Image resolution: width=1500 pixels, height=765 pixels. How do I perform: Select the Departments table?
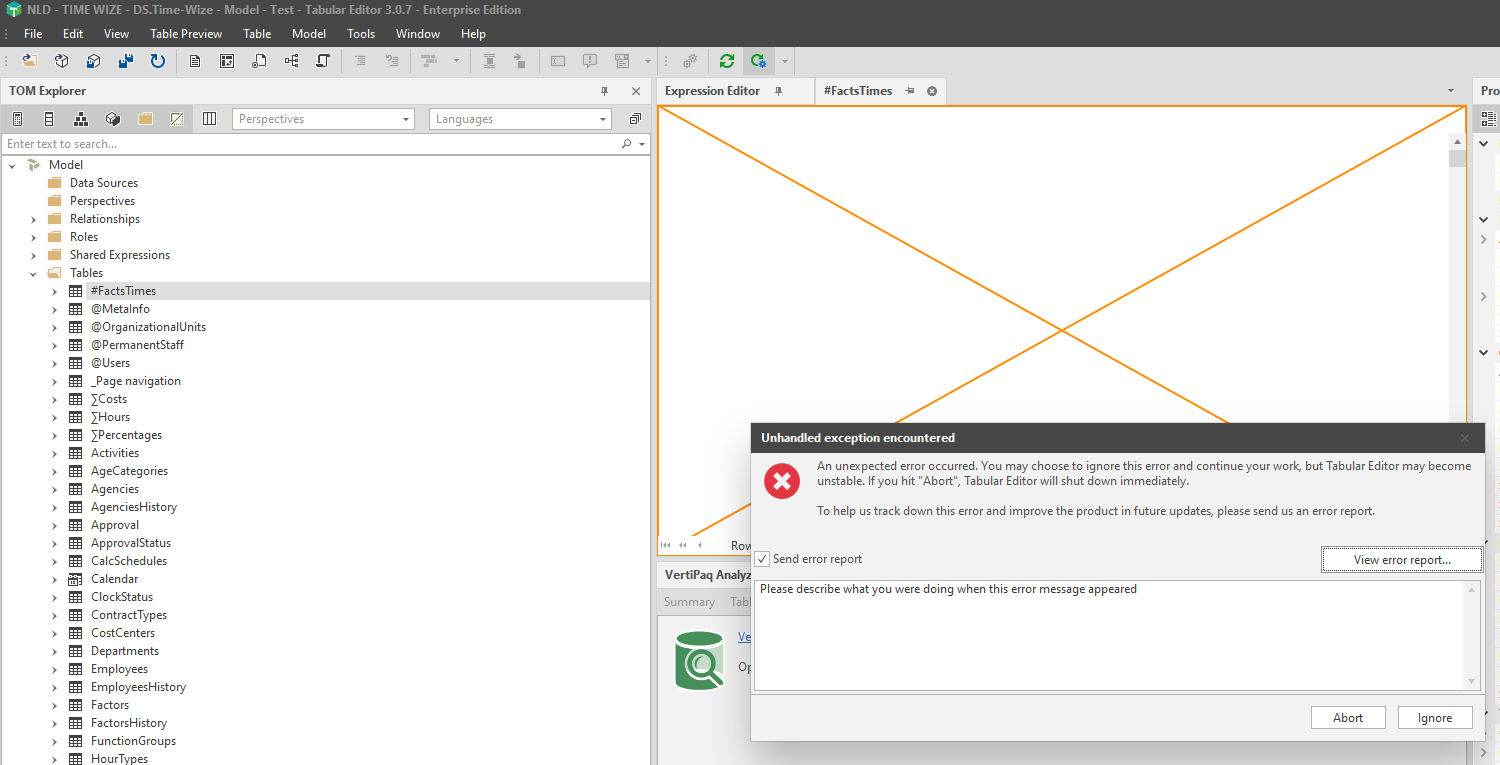(125, 651)
